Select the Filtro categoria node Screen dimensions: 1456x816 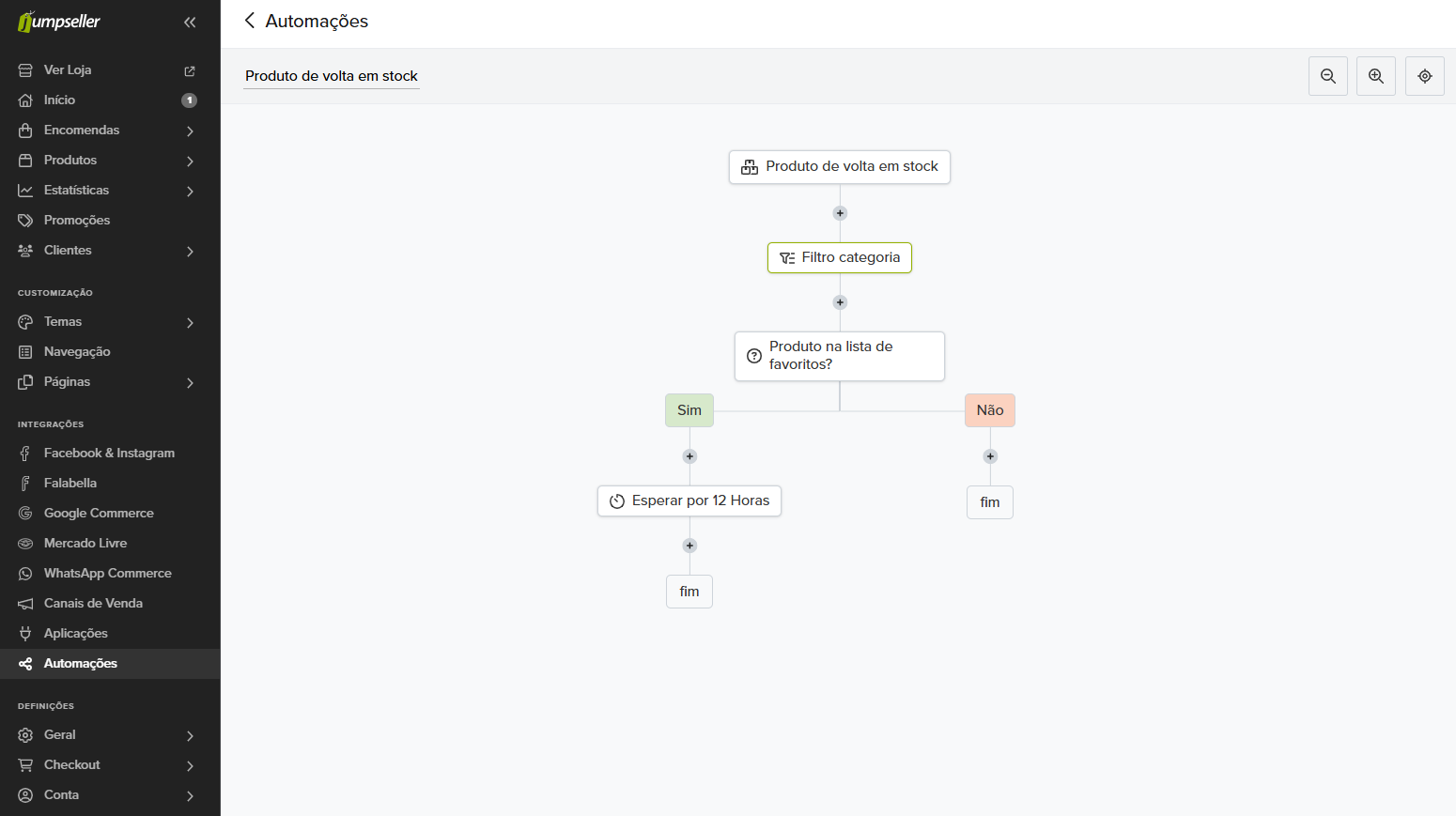[x=840, y=257]
